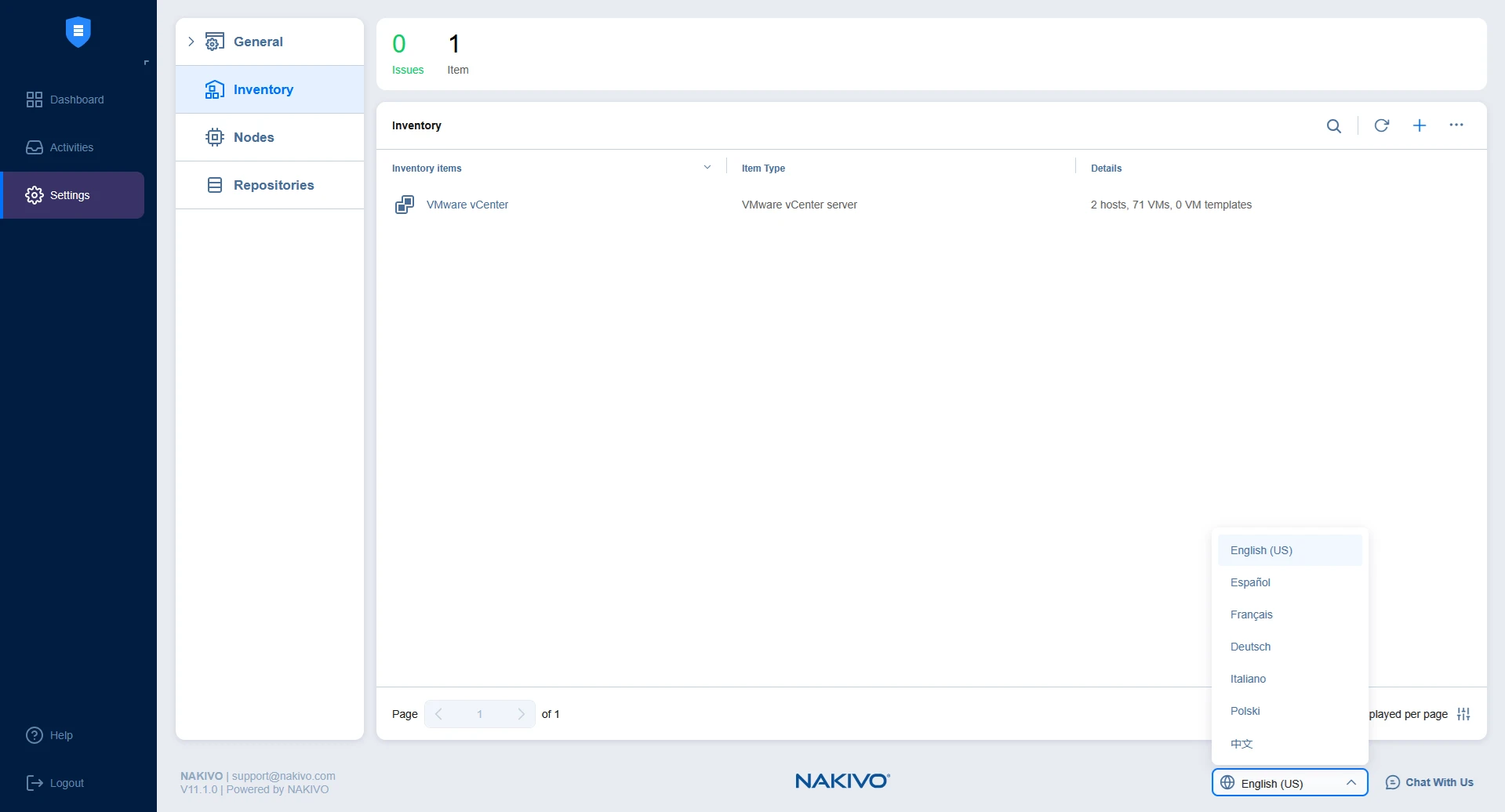Open the three-dot more options menu

[x=1456, y=125]
